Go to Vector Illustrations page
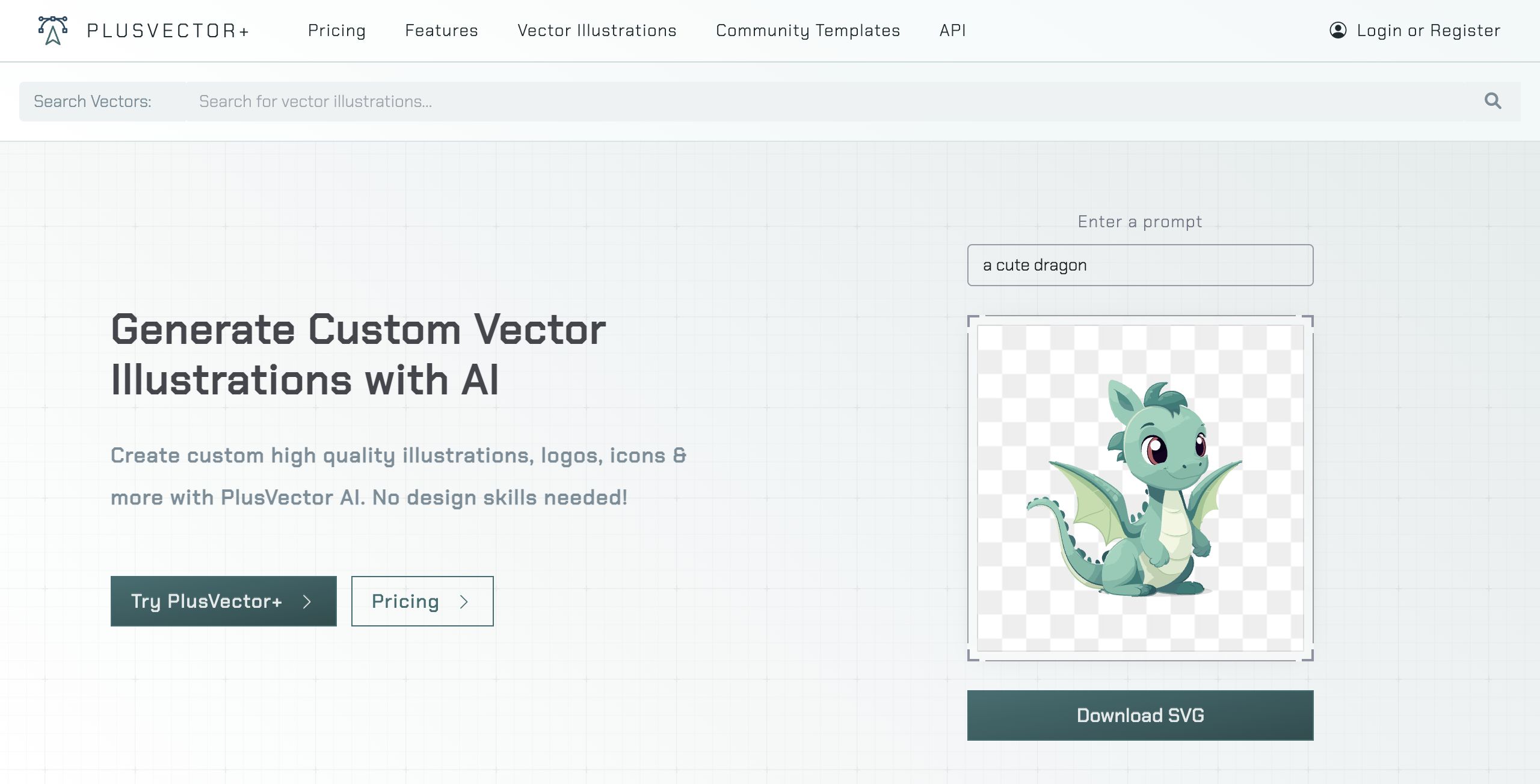1540x784 pixels. tap(597, 30)
